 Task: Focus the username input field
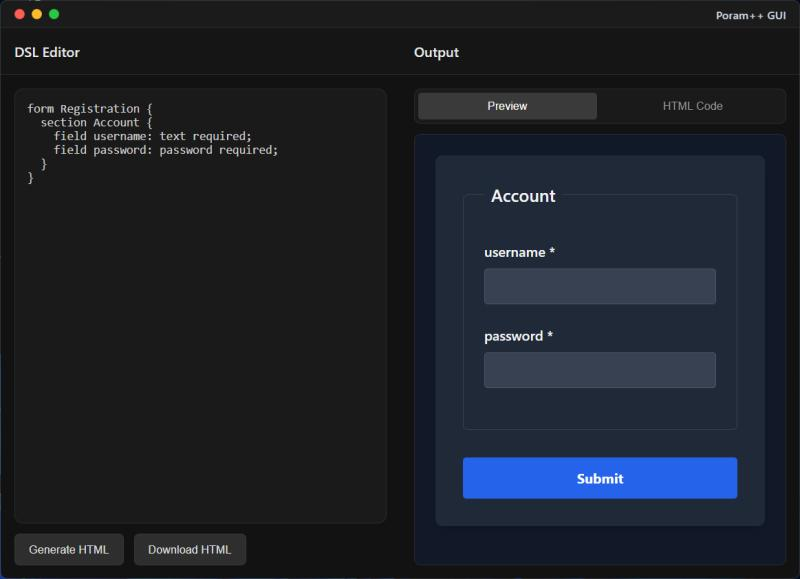(599, 286)
